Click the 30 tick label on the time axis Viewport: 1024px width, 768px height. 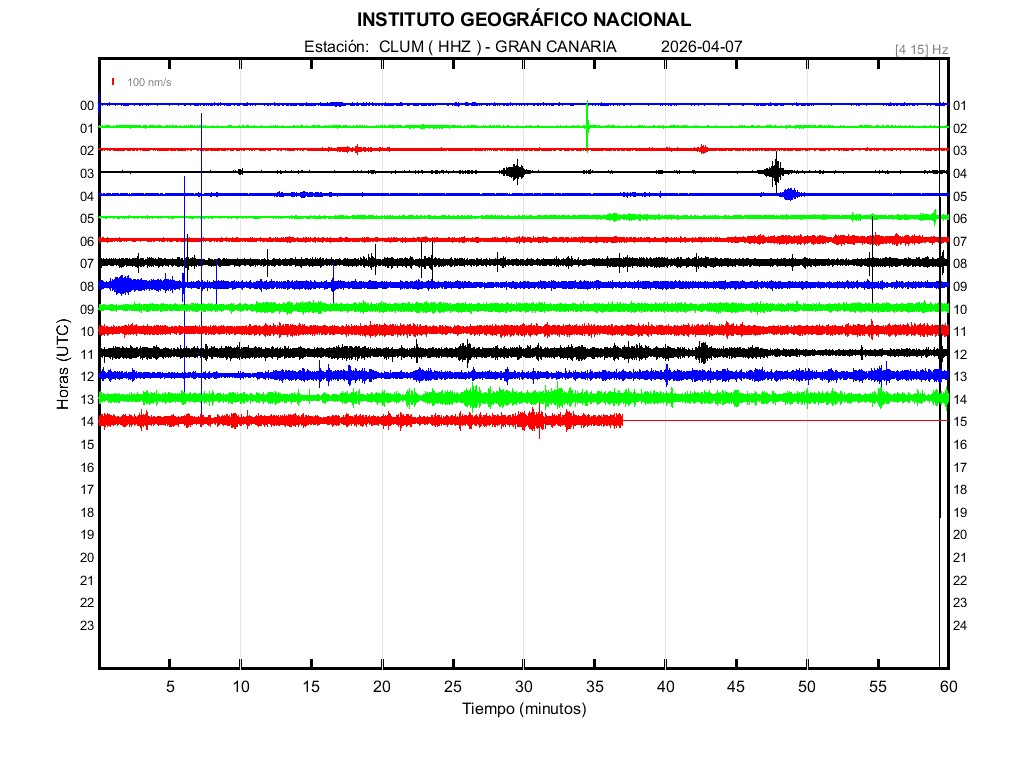point(523,687)
